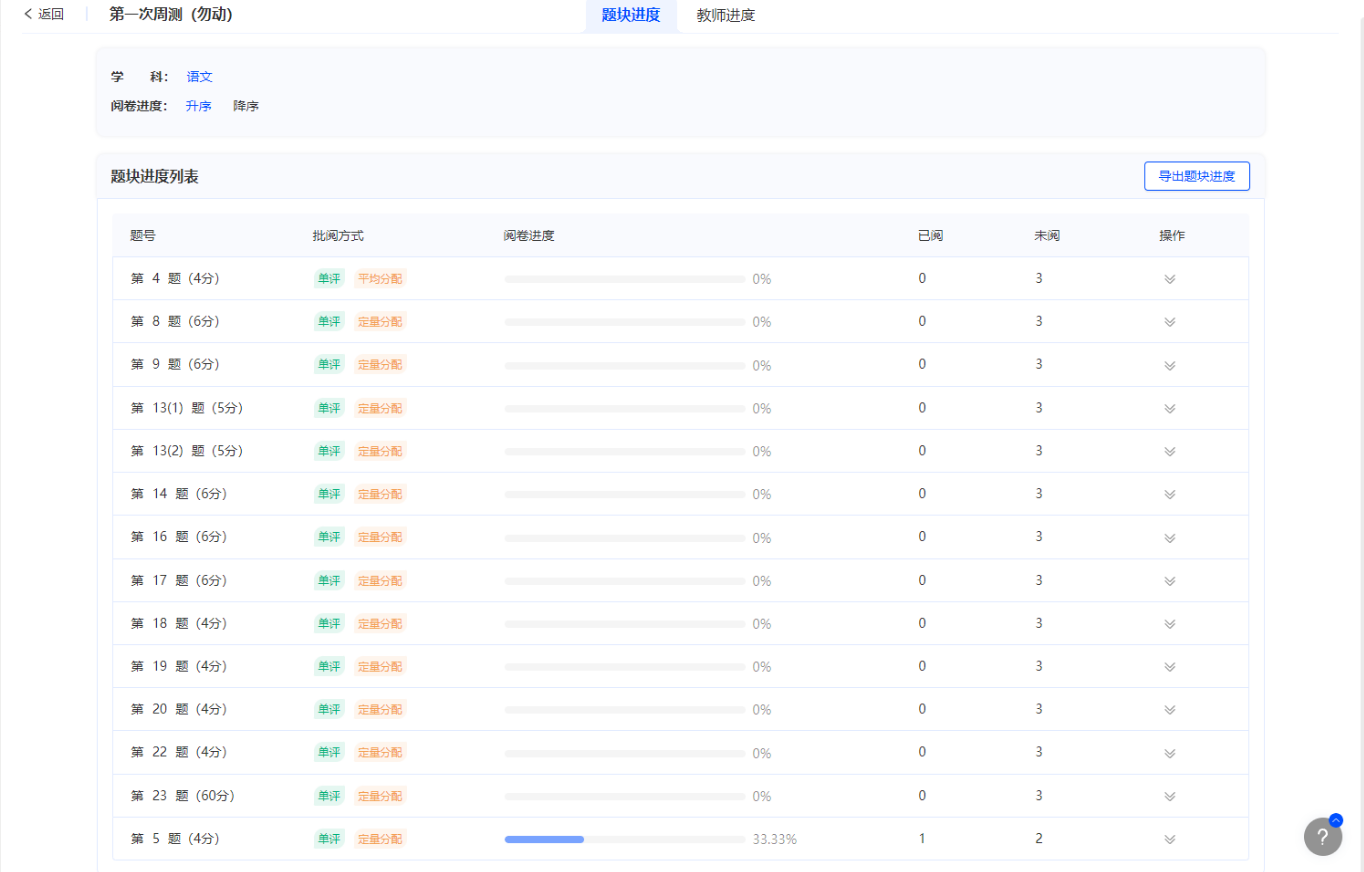Switch to the 教师进度 tab

[725, 15]
